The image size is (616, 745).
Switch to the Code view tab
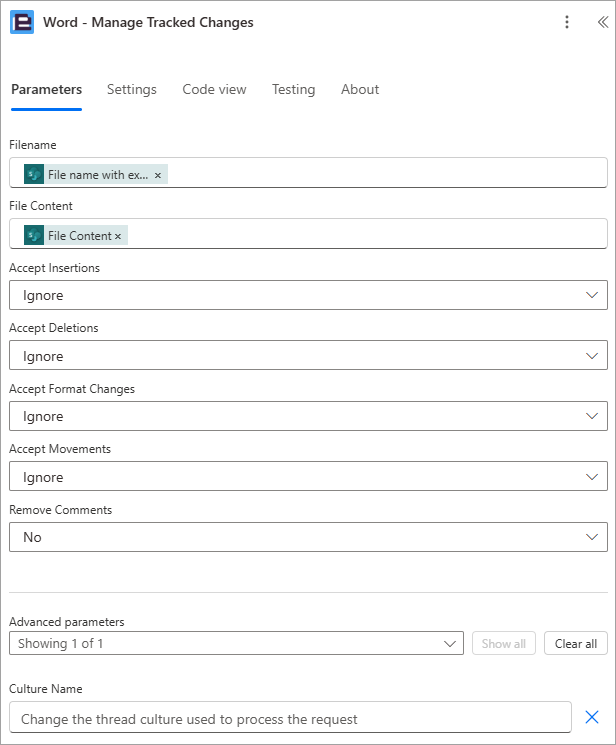click(x=214, y=89)
